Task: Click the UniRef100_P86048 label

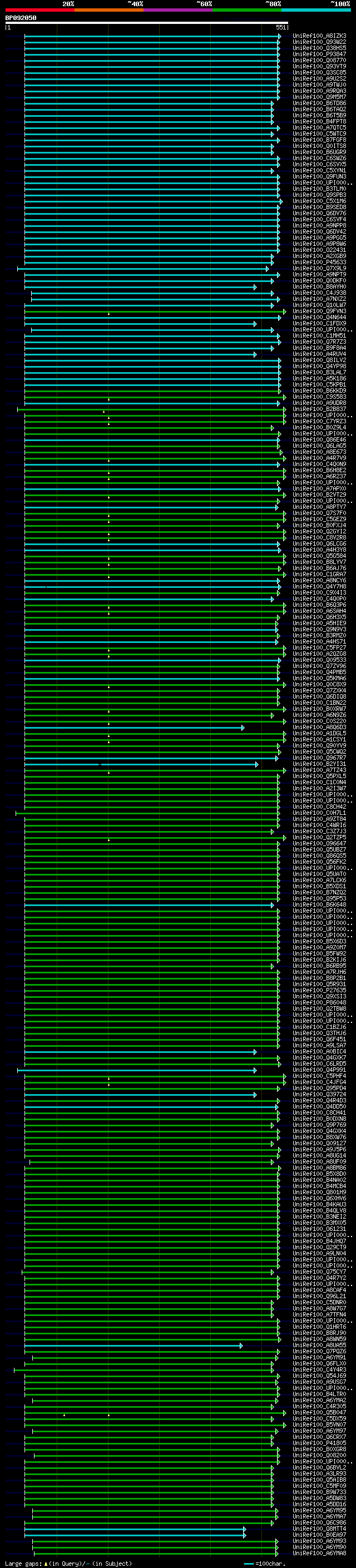Action: (319, 1002)
